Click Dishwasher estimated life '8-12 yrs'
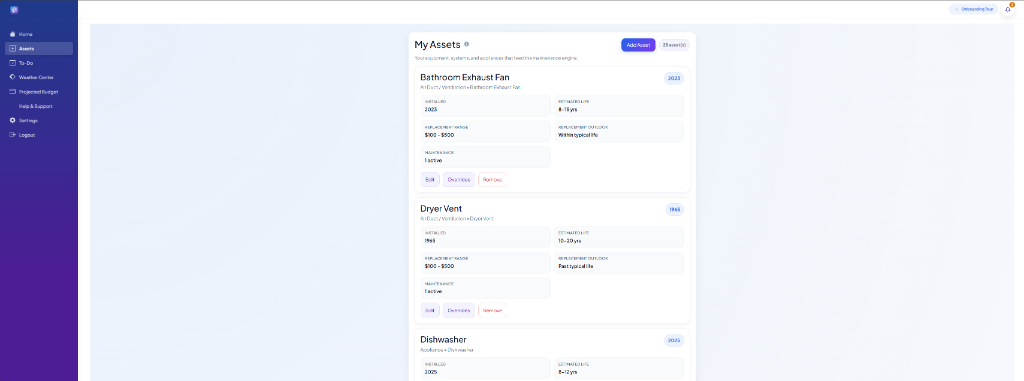The height and width of the screenshot is (381, 1024). 568,372
